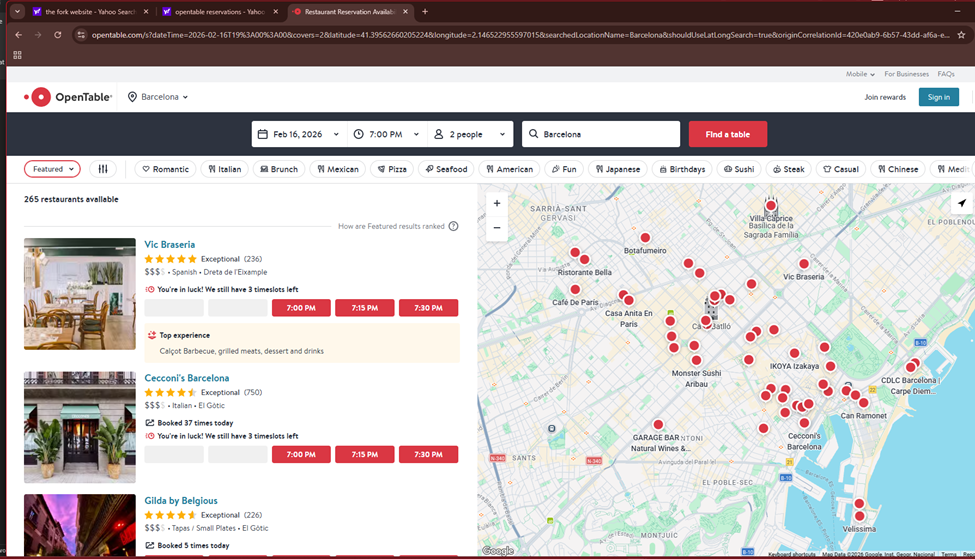Click the OpenTable logo icon
Screen dimensions: 975x559
[x=39, y=97]
